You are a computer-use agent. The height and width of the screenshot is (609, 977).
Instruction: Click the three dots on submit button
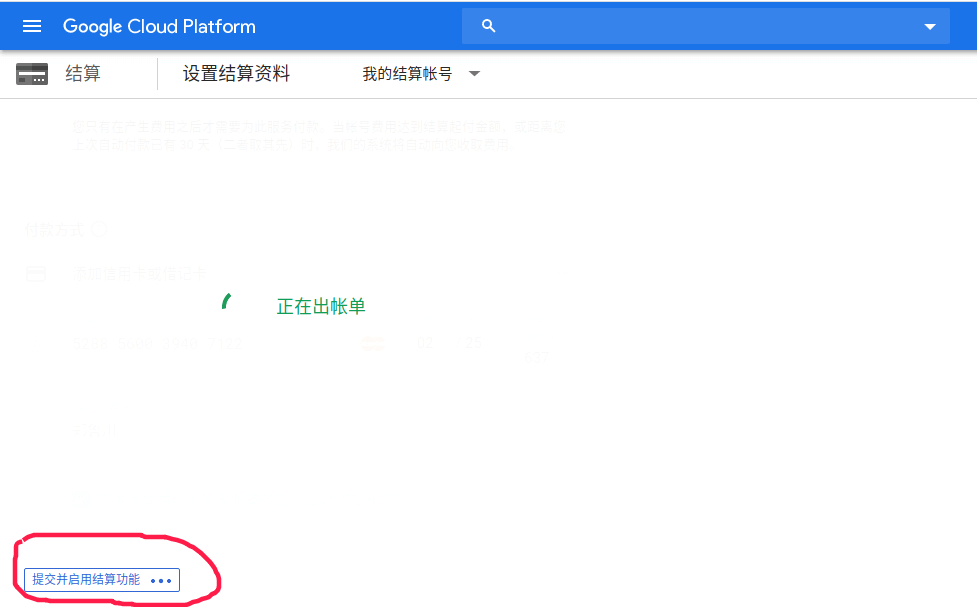tap(161, 580)
